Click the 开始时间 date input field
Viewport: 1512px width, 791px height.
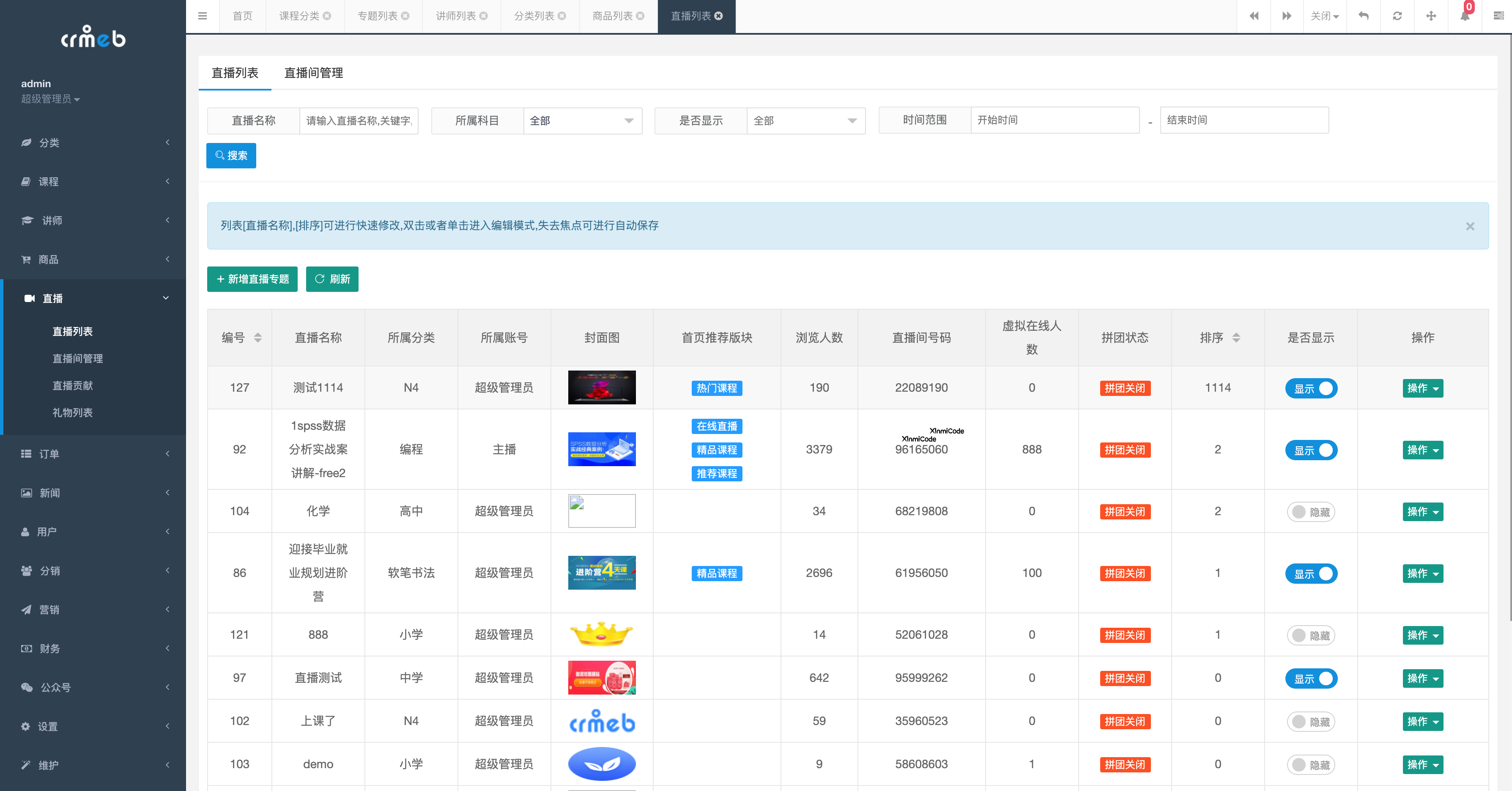point(1055,120)
